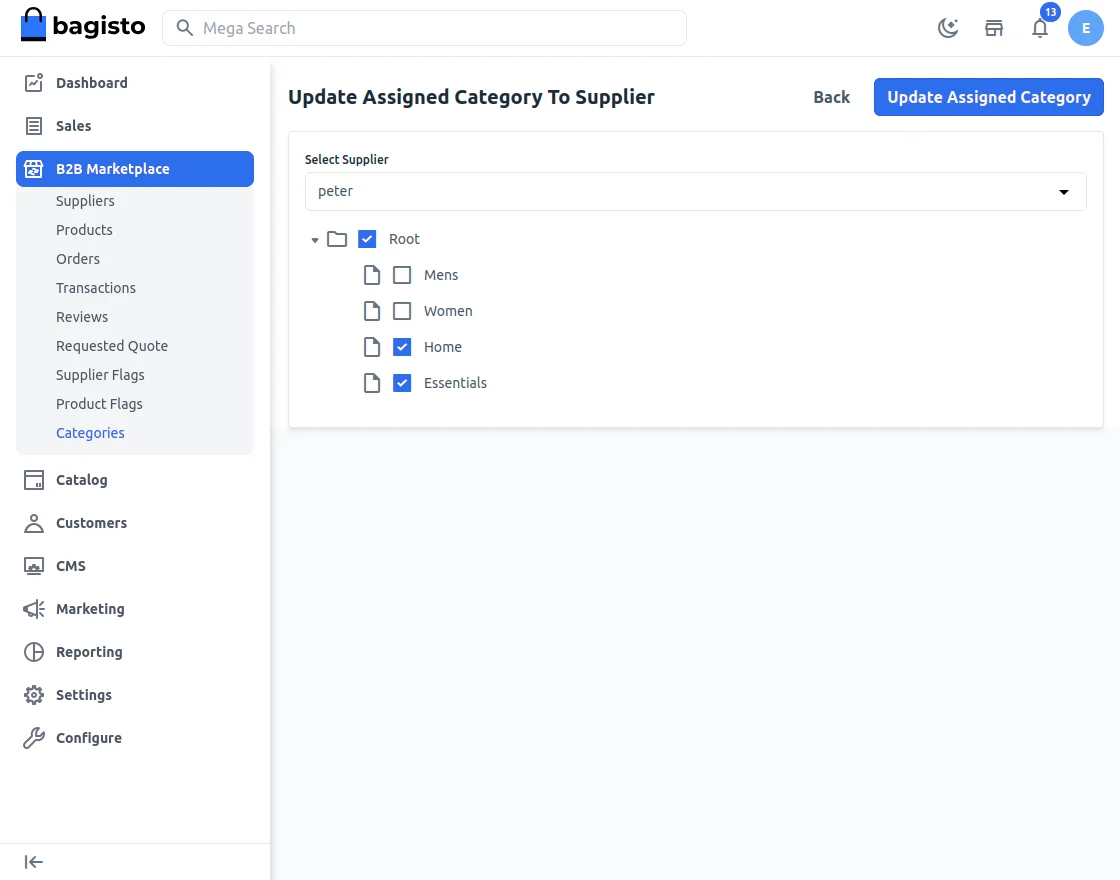
Task: Click the bagisto logo
Action: point(83,27)
